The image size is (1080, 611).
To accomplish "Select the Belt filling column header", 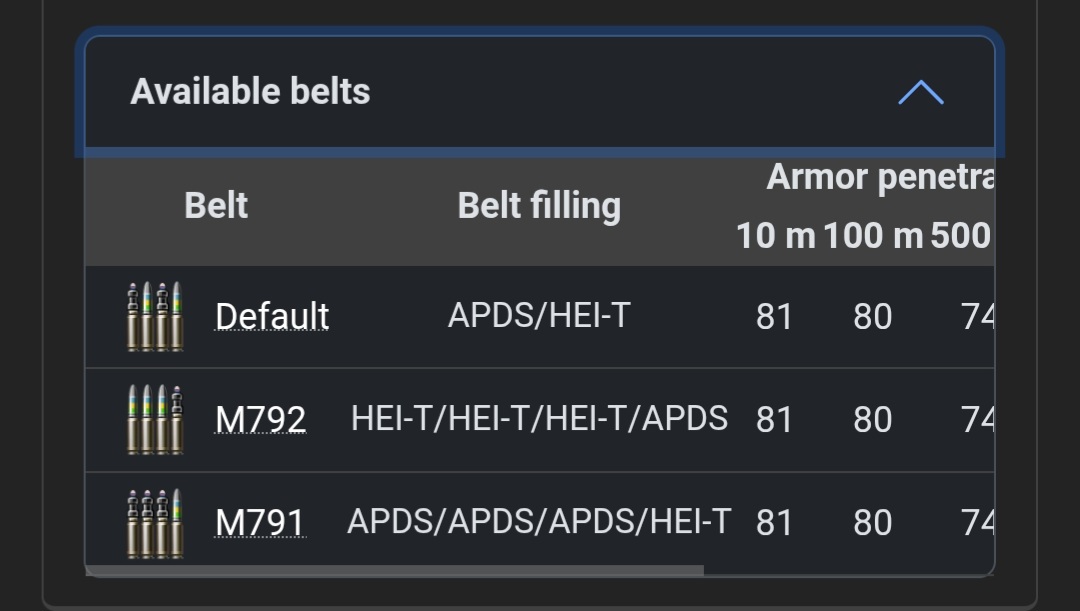I will [x=540, y=205].
